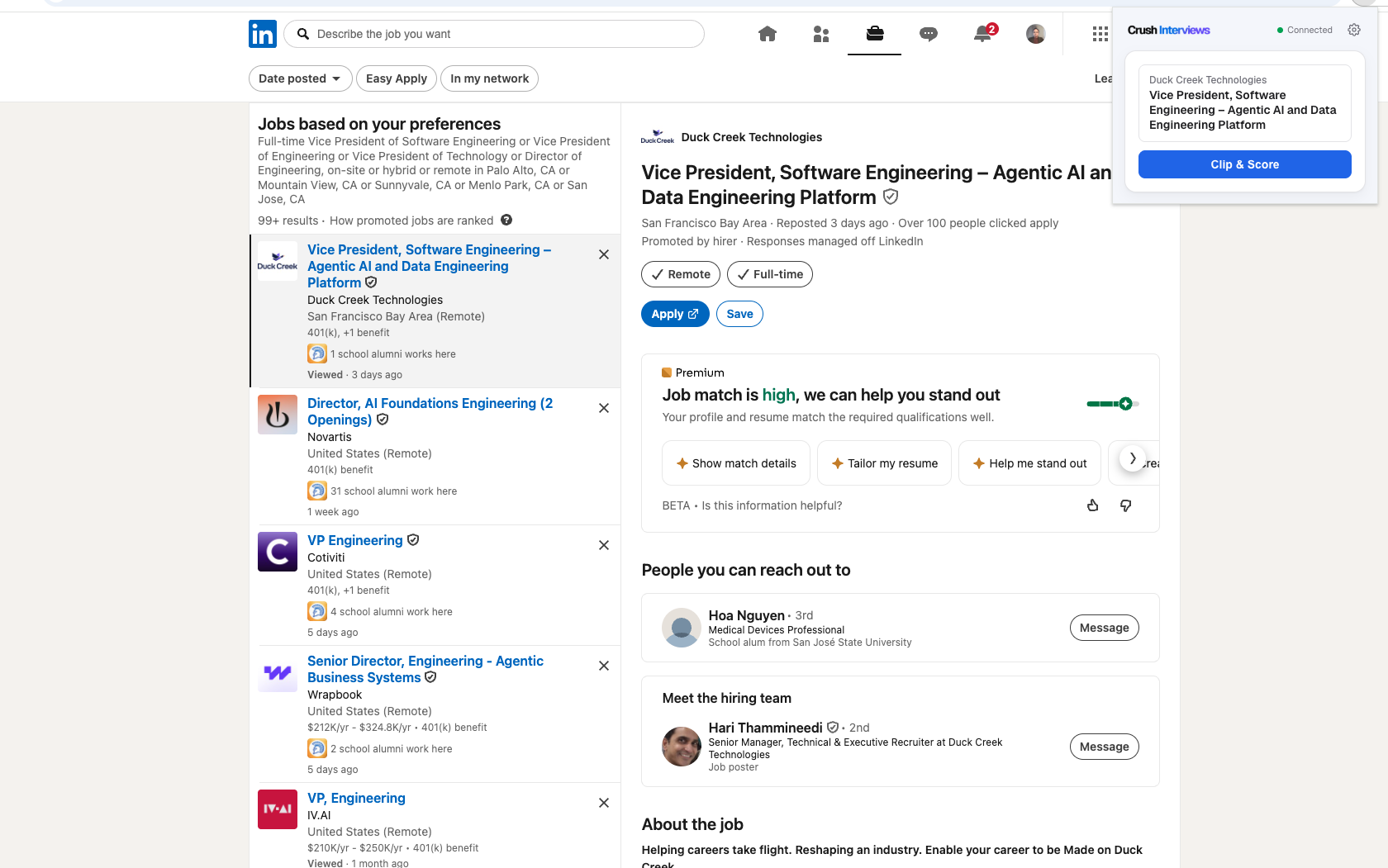
Task: Open the LinkedIn home logo
Action: click(263, 34)
